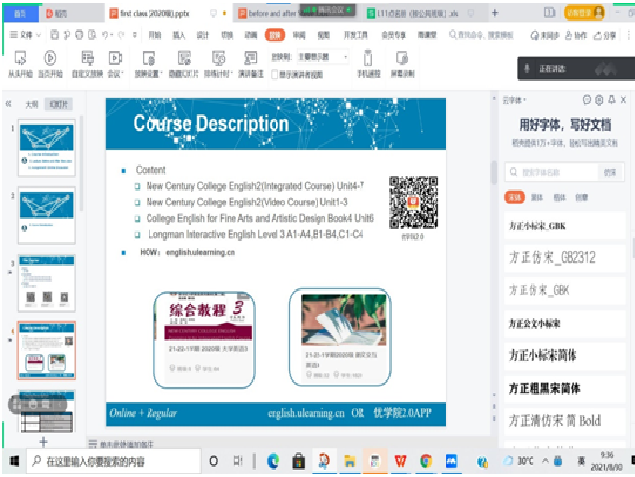The height and width of the screenshot is (477, 635).
Task: Expand Slide Show Settings dropdown arrow
Action: tap(162, 74)
